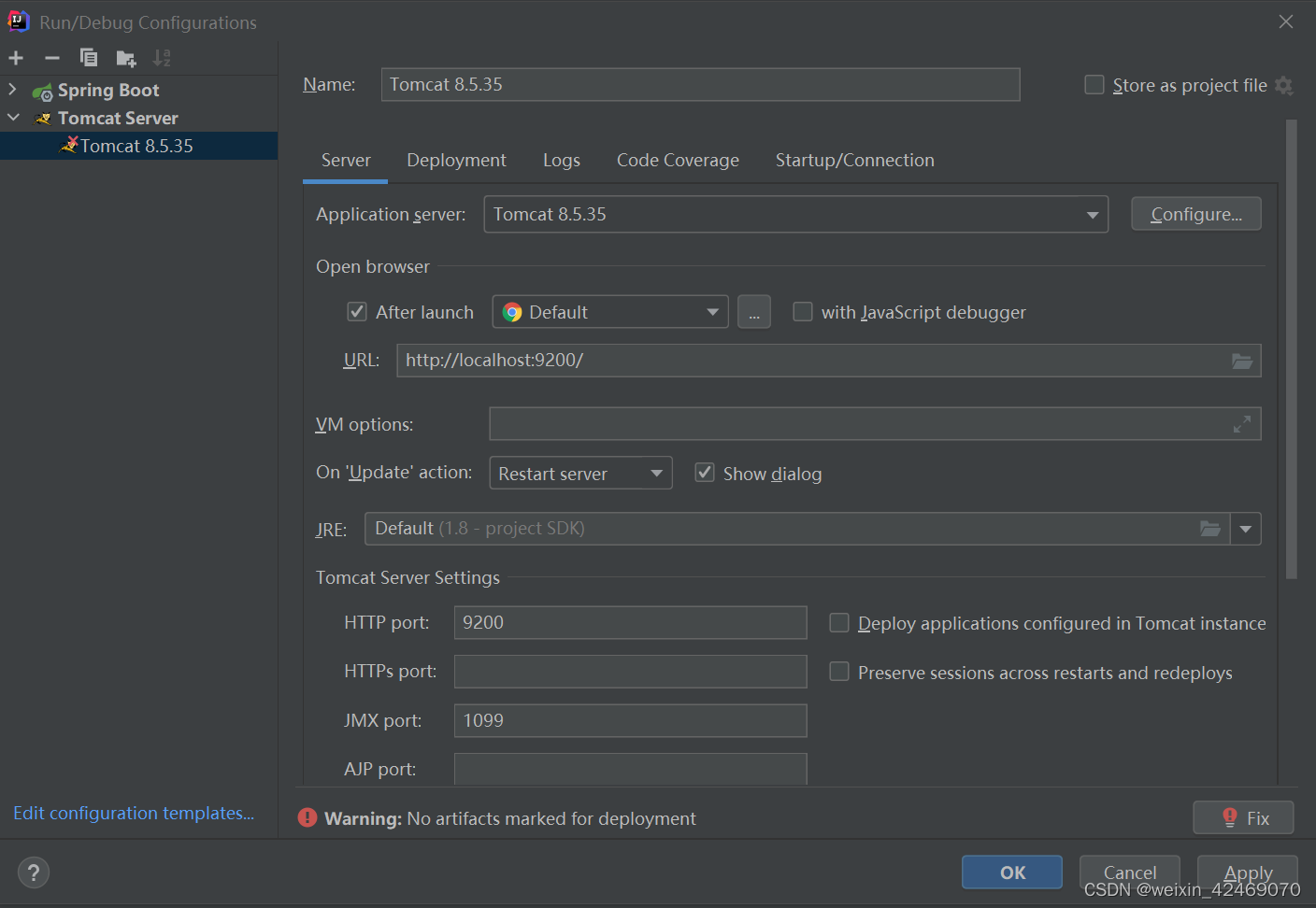
Task: Switch to the Server tab
Action: pyautogui.click(x=346, y=160)
